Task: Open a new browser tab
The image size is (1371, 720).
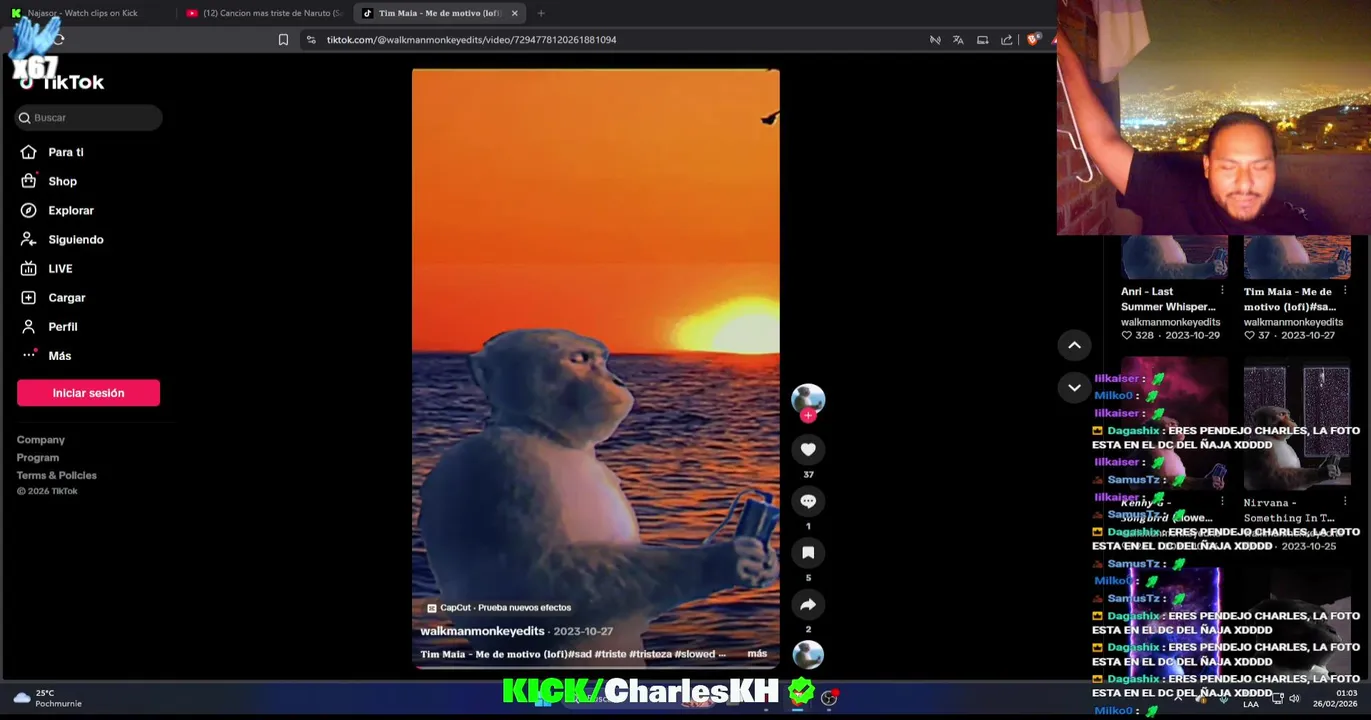Action: pos(541,13)
